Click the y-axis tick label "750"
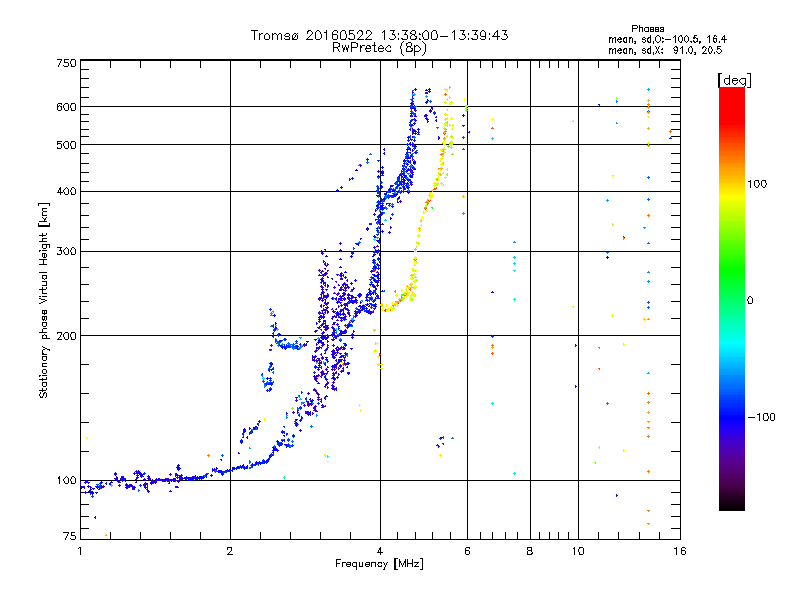This screenshot has width=800, height=600. 66,63
